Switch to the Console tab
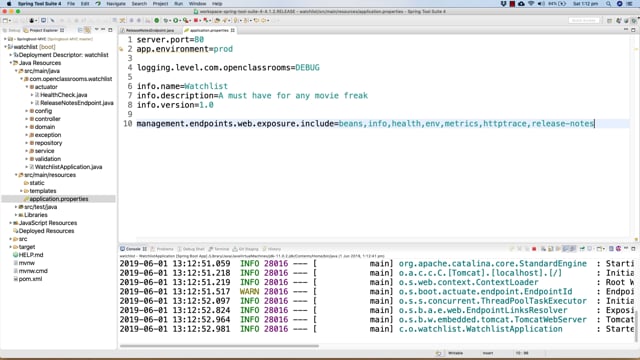The image size is (640, 360). [x=133, y=249]
